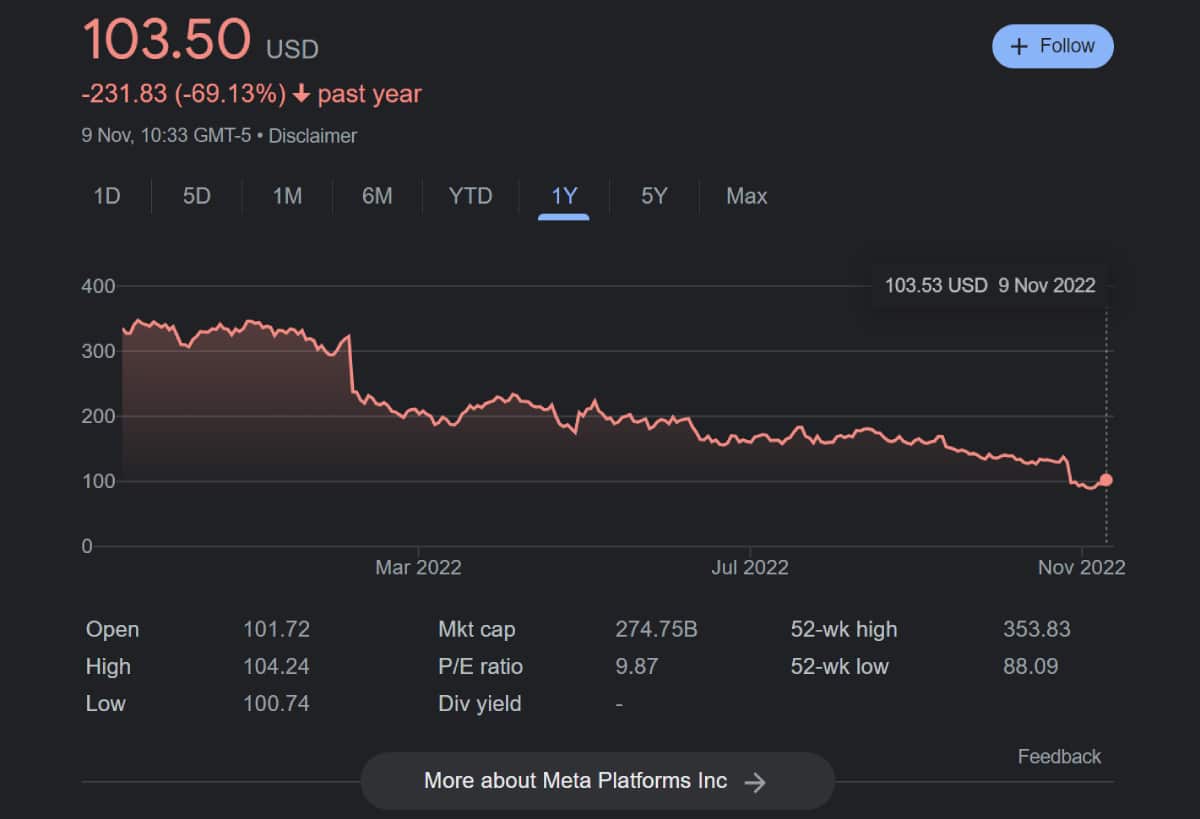Click the Nov 2022 axis label

point(1081,568)
